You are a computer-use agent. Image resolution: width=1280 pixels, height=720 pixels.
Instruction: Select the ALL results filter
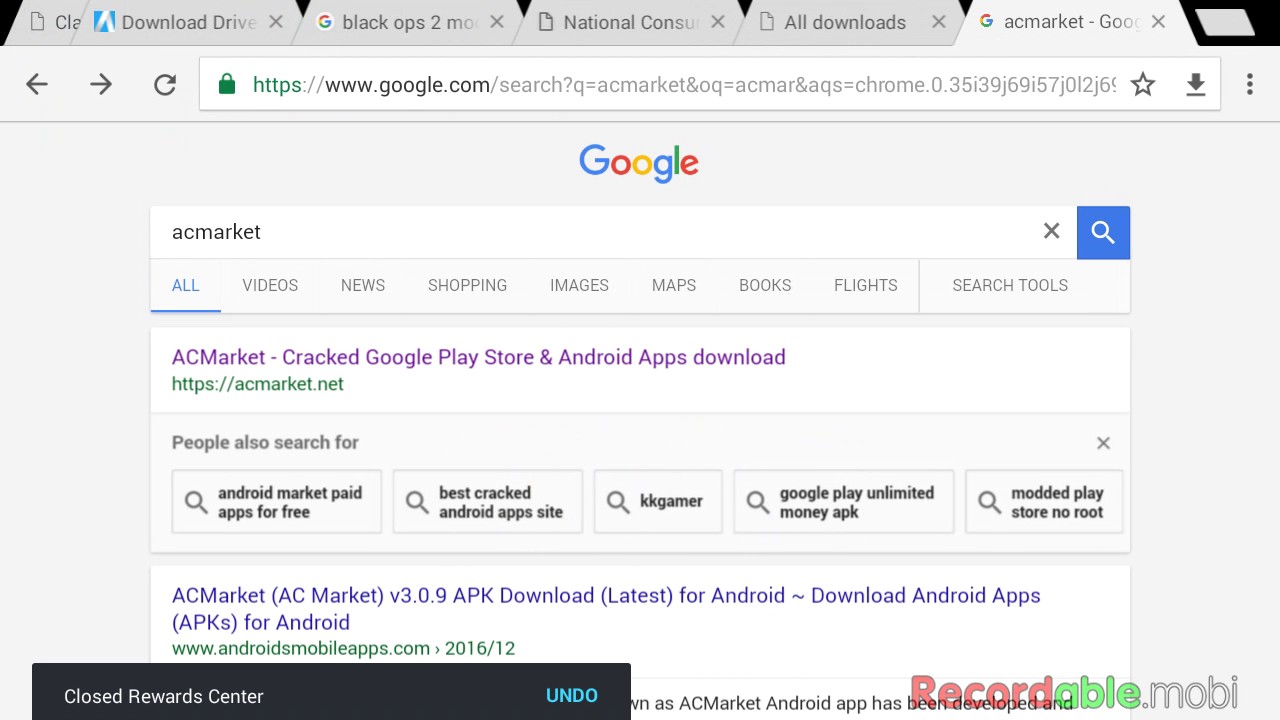pos(186,285)
